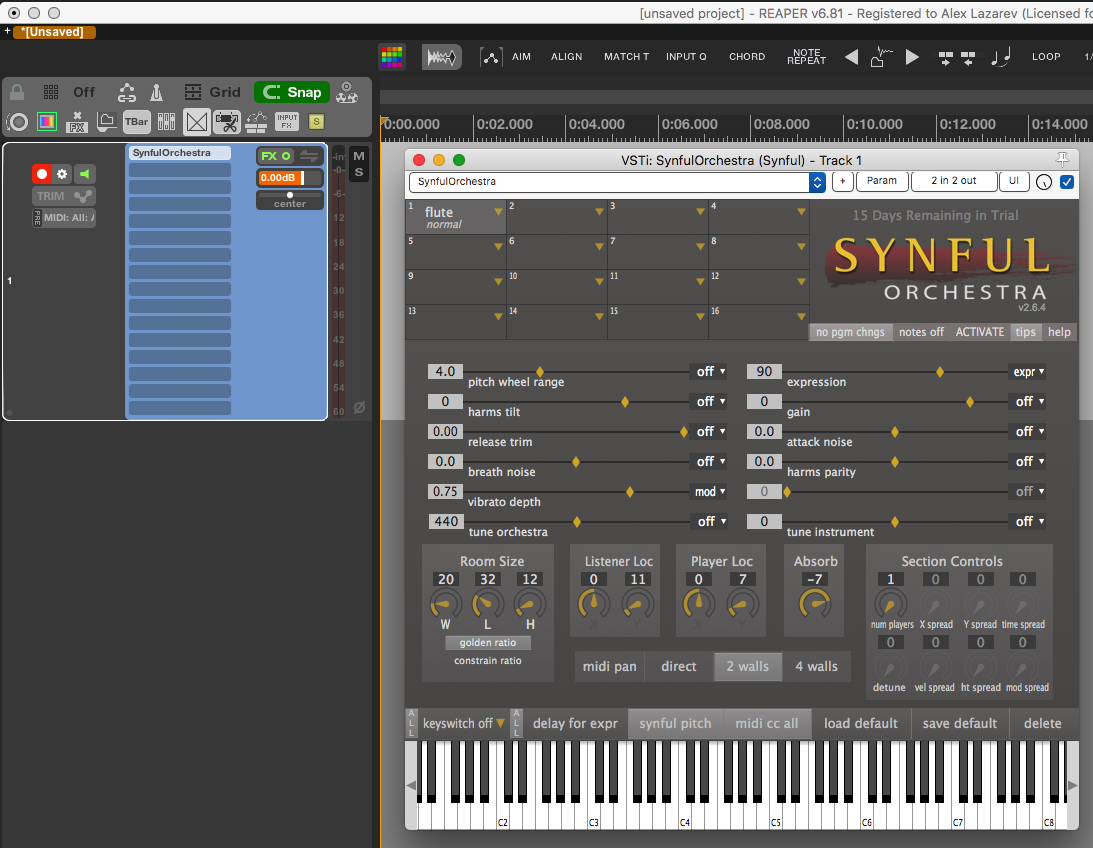Click the metronome icon
1093x848 pixels.
(x=157, y=92)
